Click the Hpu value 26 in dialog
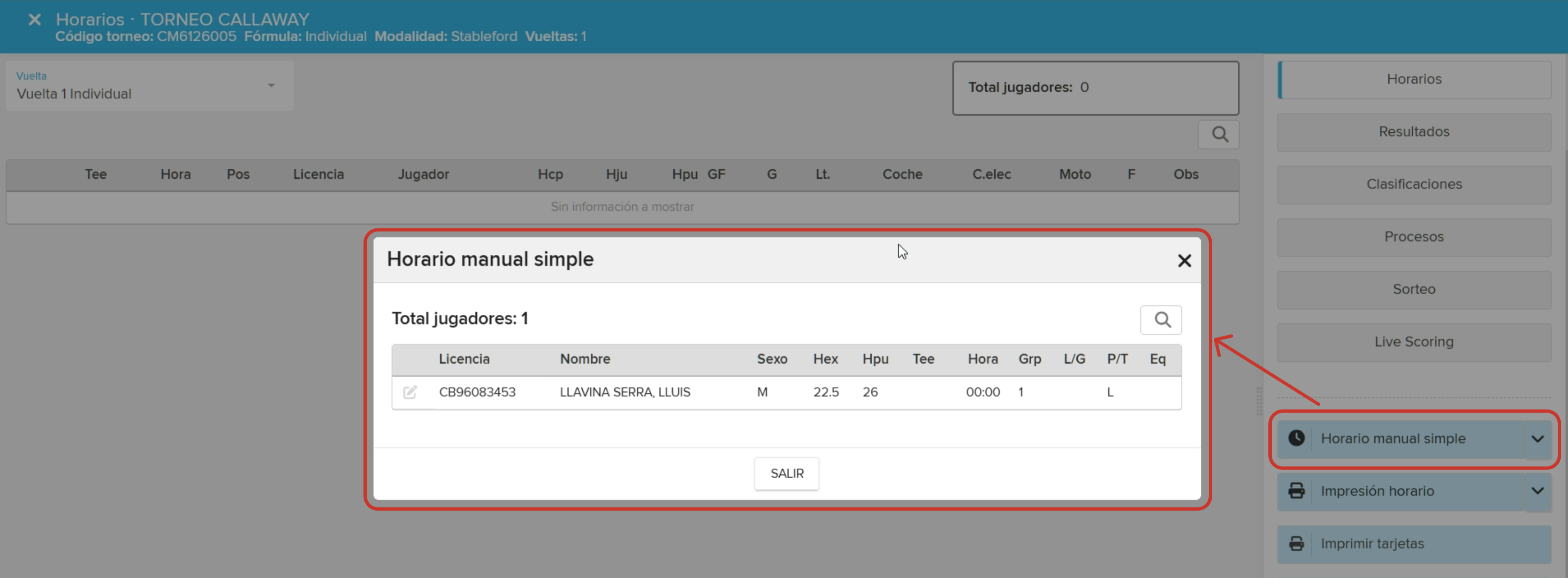Viewport: 1568px width, 578px height. click(x=870, y=393)
